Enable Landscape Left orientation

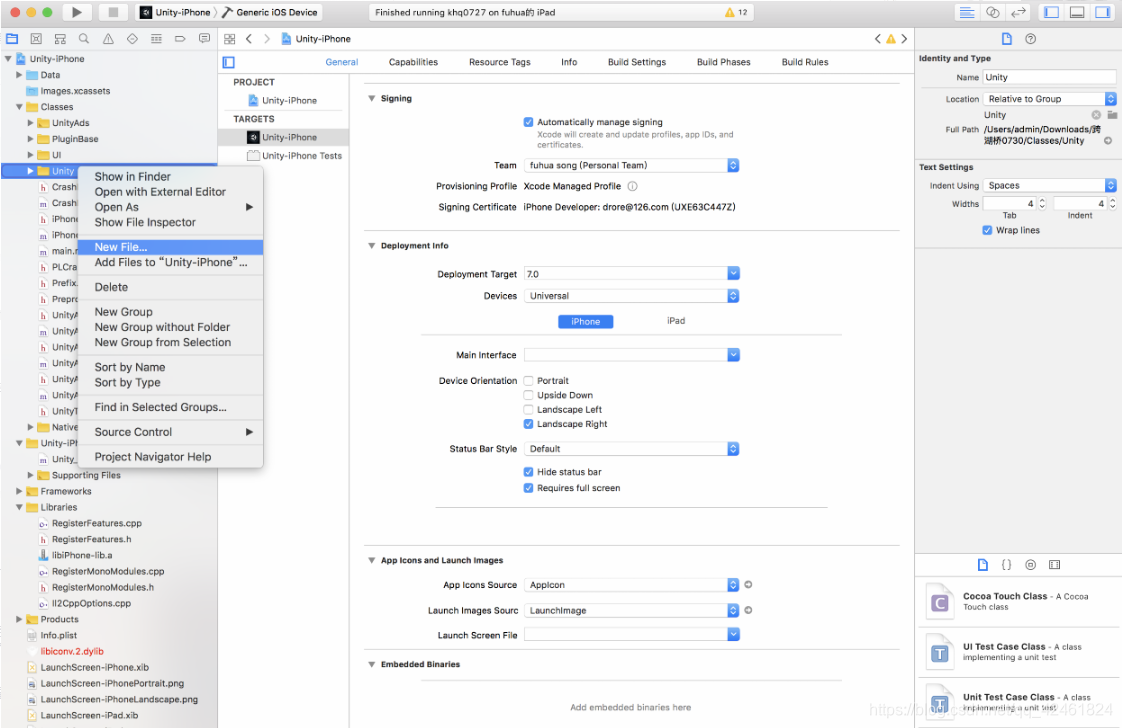(528, 409)
